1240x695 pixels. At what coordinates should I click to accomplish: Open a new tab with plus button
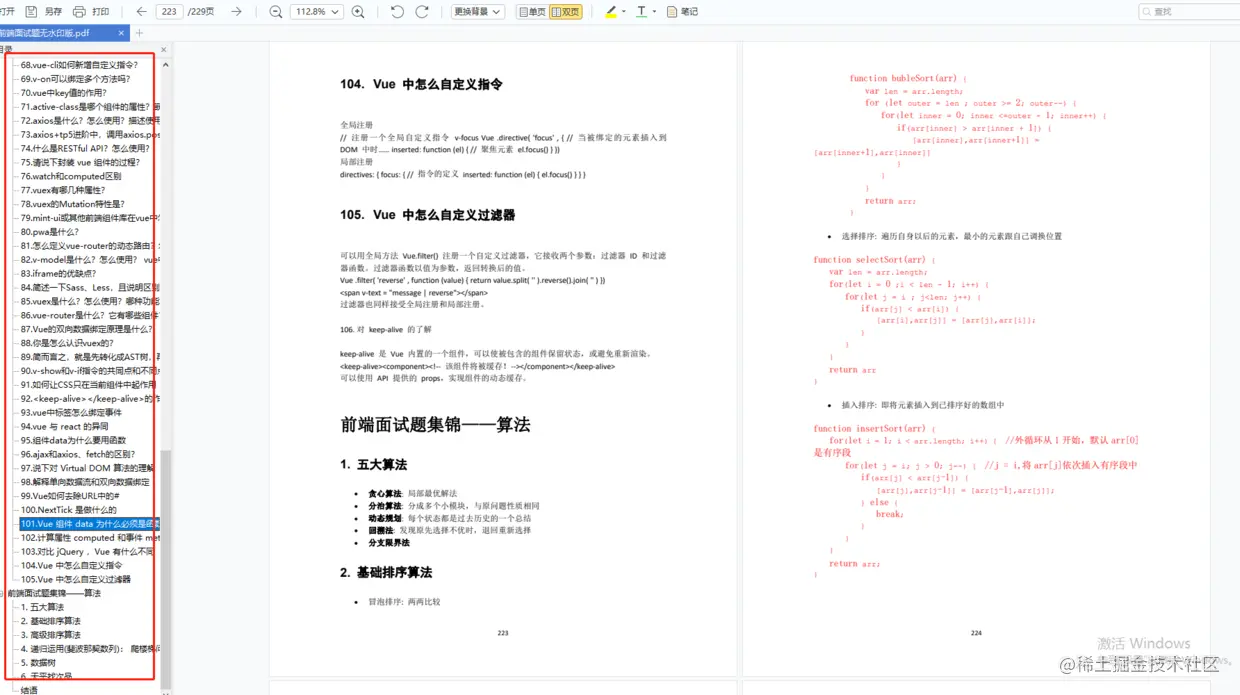(140, 33)
